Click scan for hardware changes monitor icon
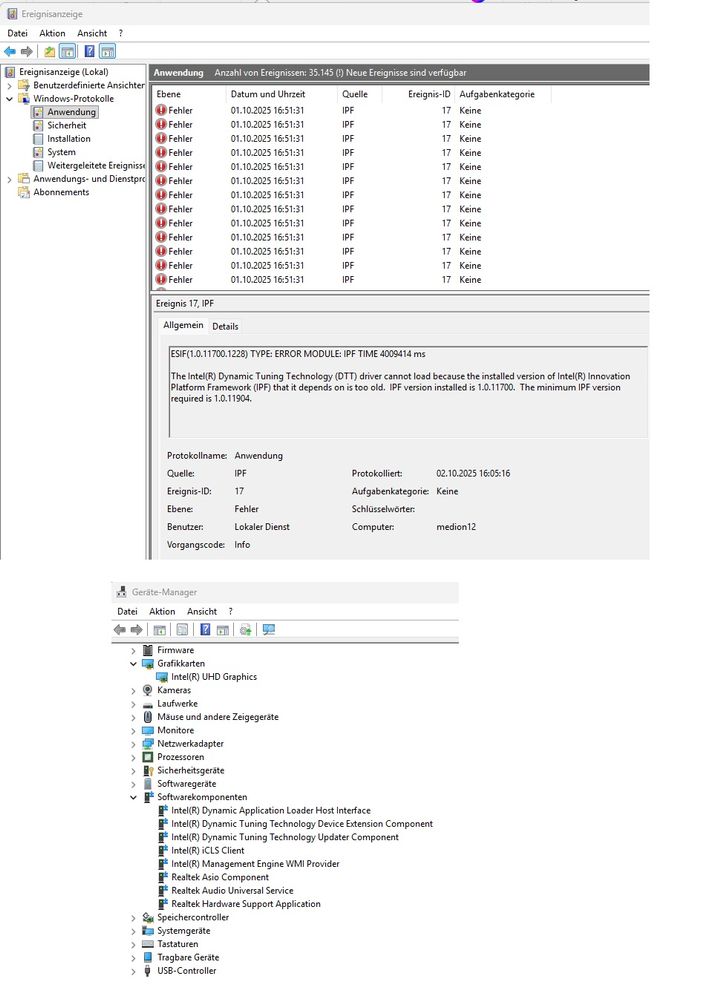The image size is (712, 999). pyautogui.click(x=268, y=630)
